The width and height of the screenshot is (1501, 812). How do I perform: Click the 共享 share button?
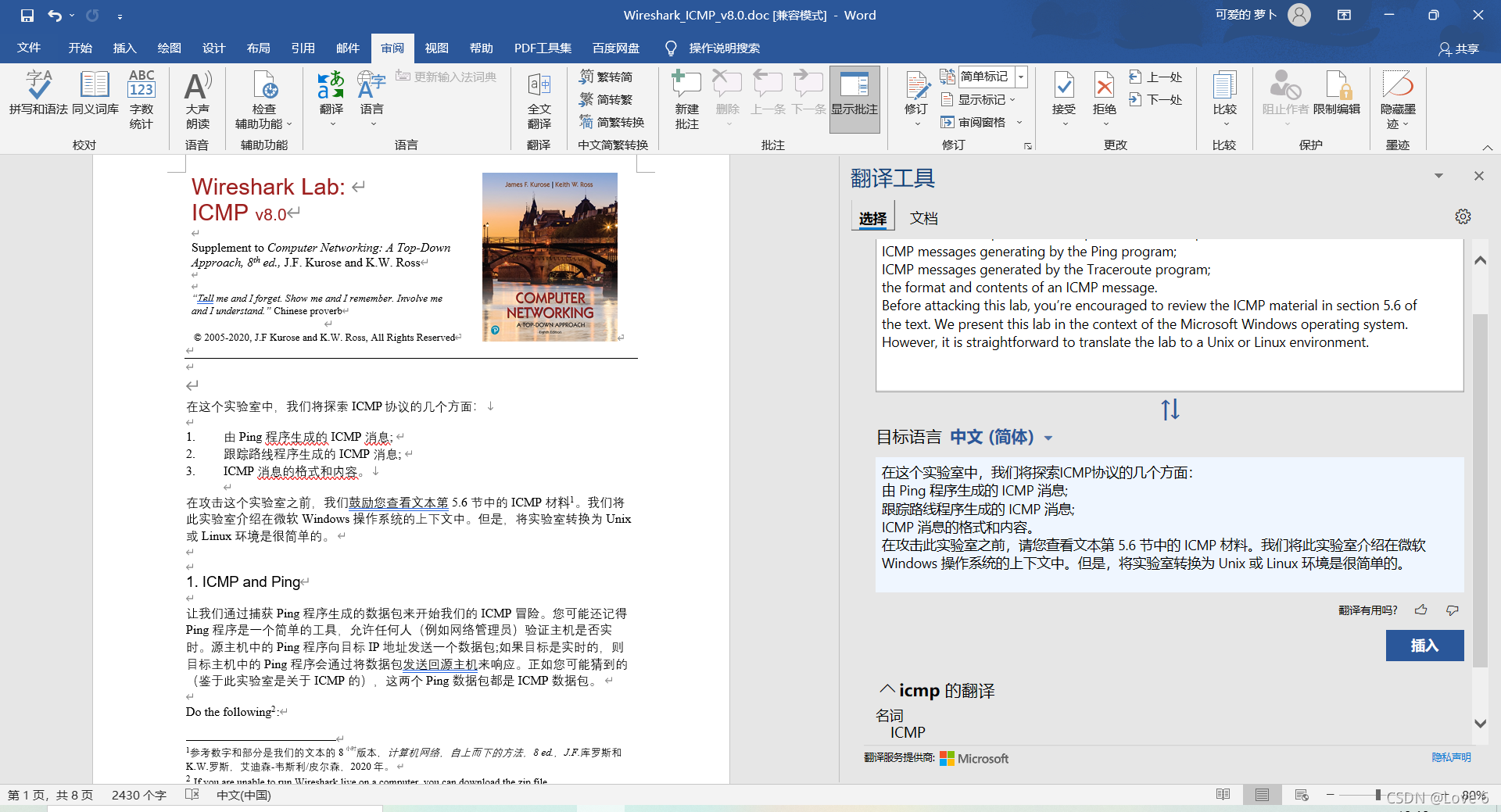pos(1459,48)
